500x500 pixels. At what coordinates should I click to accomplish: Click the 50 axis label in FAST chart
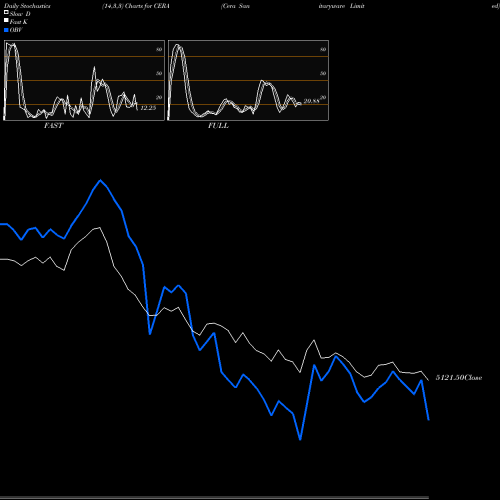[159, 73]
